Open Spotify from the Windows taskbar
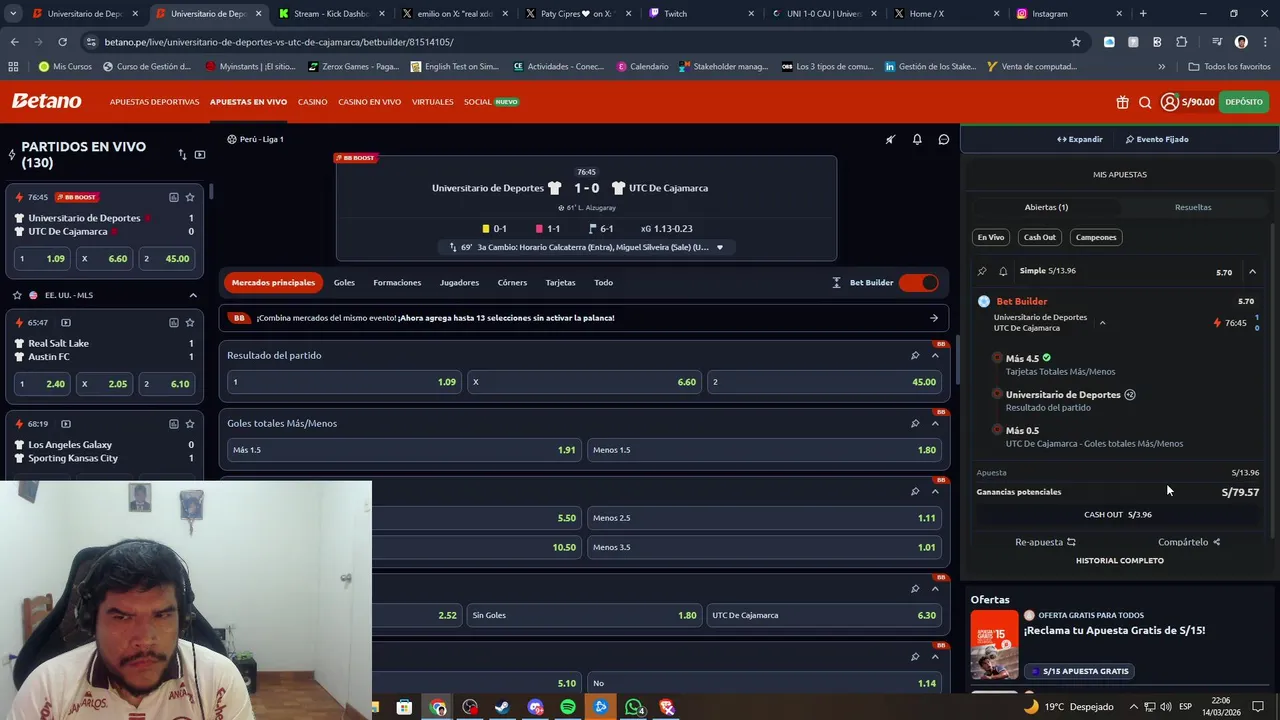 click(x=567, y=708)
